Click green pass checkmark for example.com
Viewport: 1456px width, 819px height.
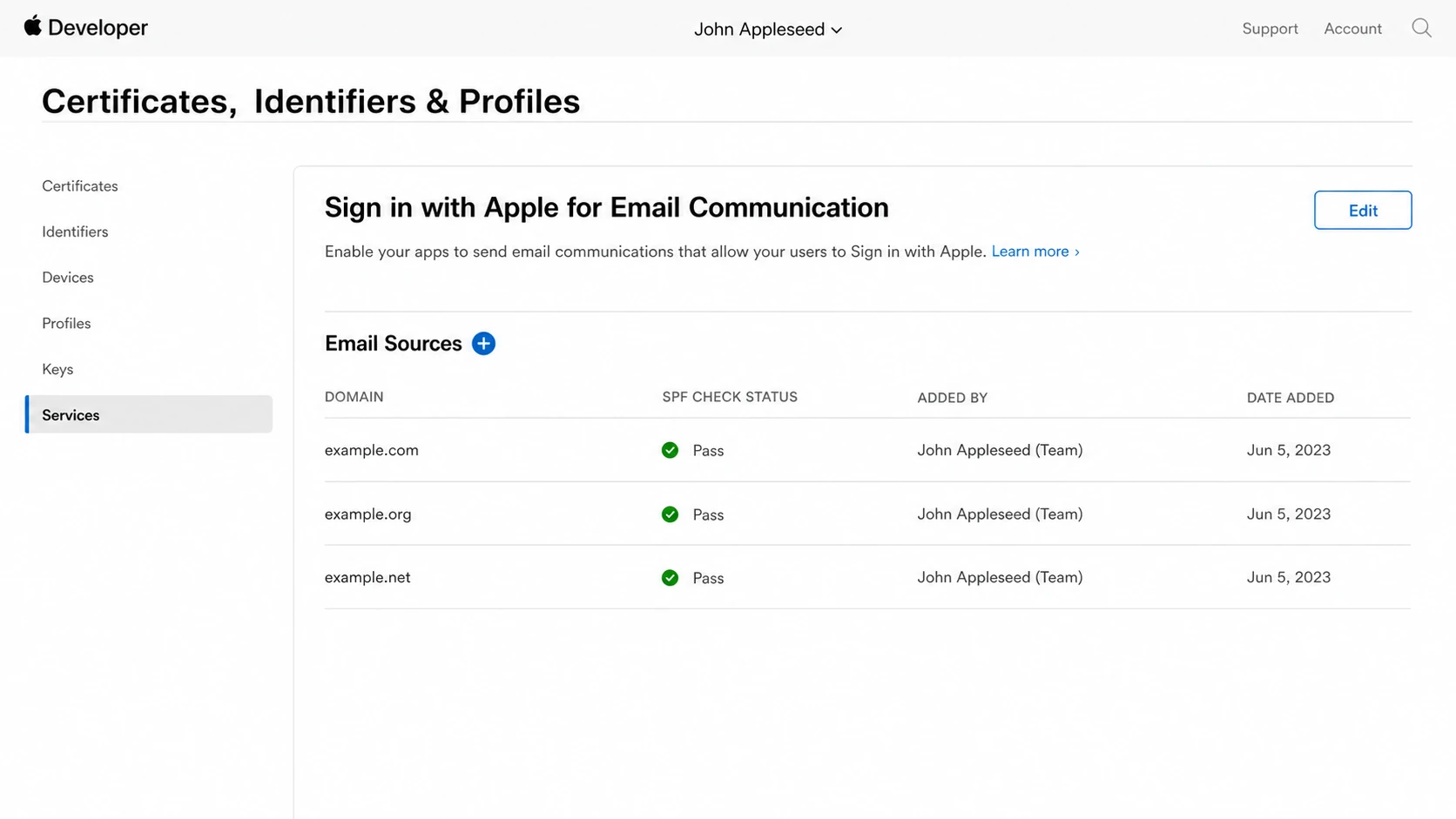pos(670,450)
